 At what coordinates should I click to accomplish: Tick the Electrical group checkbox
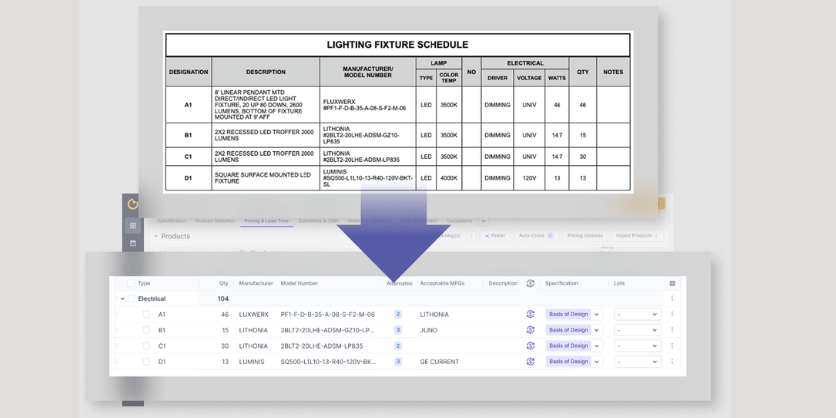click(x=131, y=299)
